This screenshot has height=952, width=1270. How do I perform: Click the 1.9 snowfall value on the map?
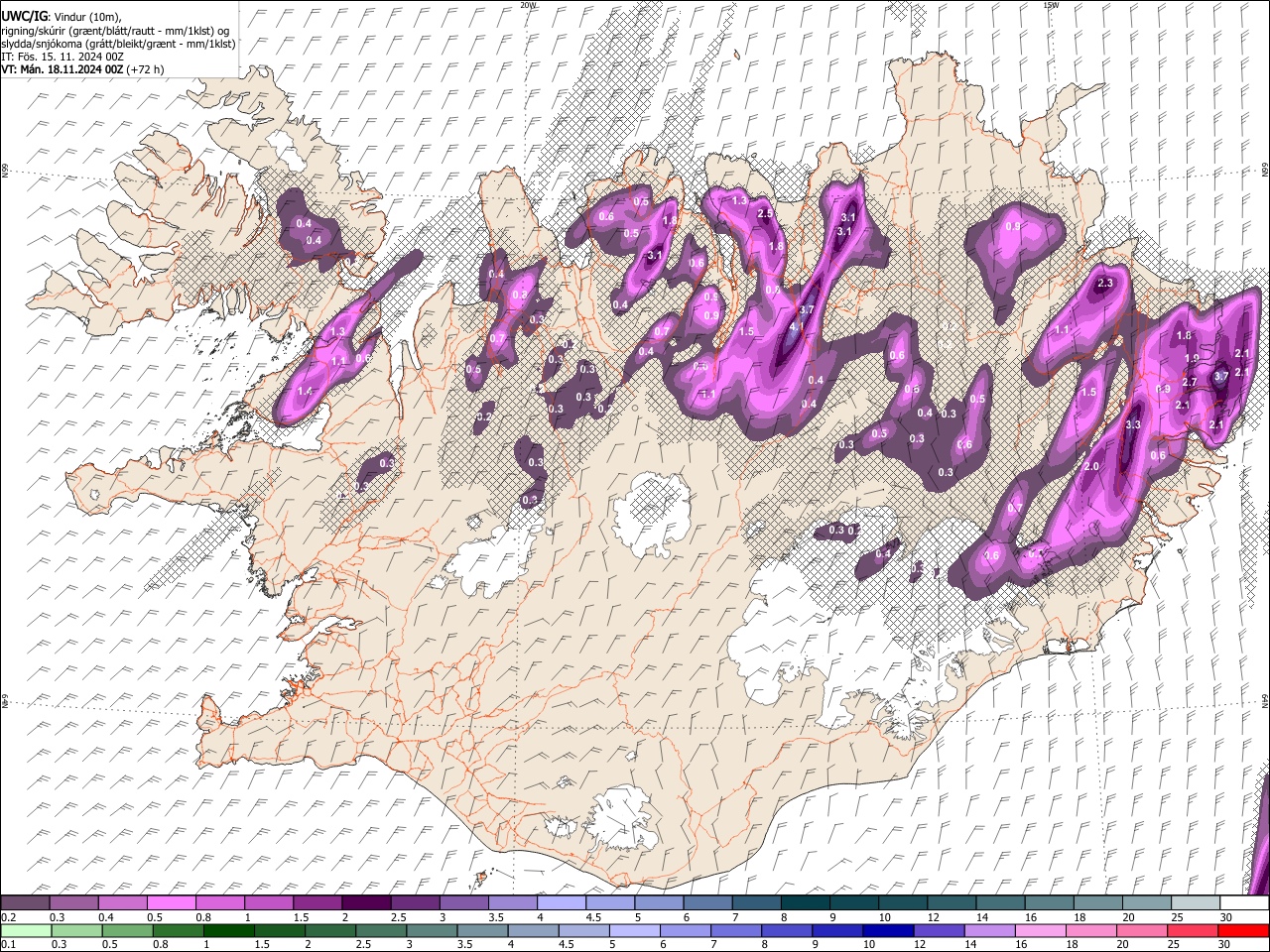pos(1192,358)
